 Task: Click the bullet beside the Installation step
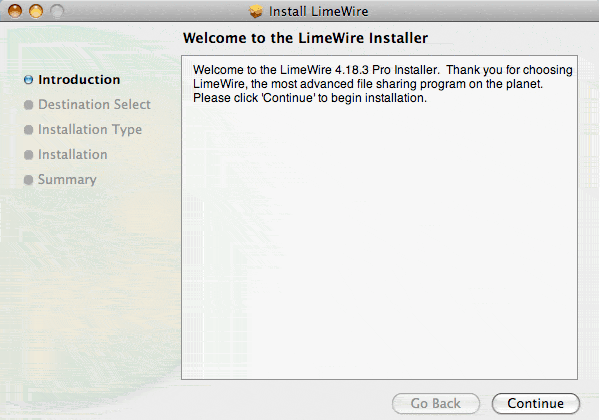coord(28,155)
